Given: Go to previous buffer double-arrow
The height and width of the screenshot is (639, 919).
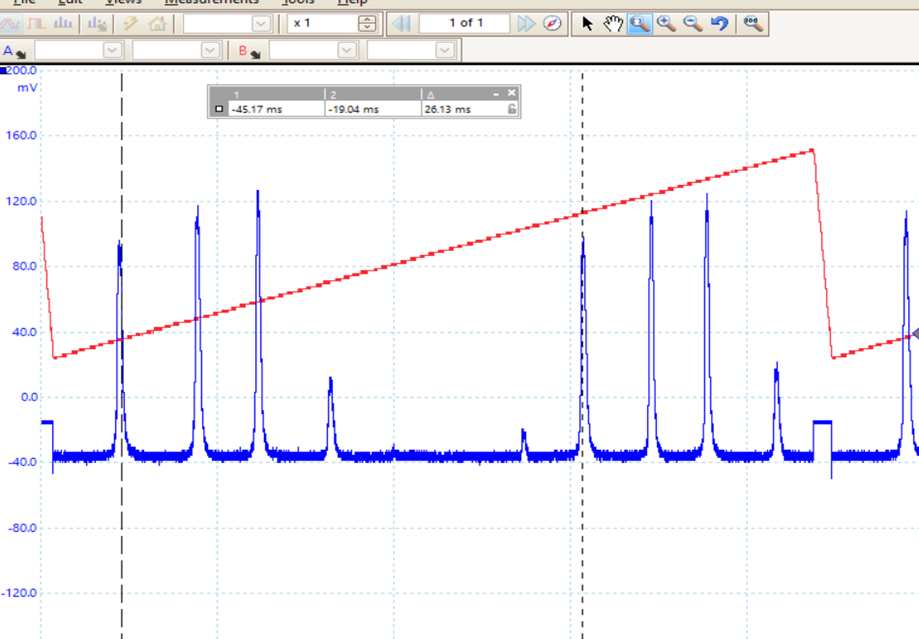Looking at the screenshot, I should 401,23.
